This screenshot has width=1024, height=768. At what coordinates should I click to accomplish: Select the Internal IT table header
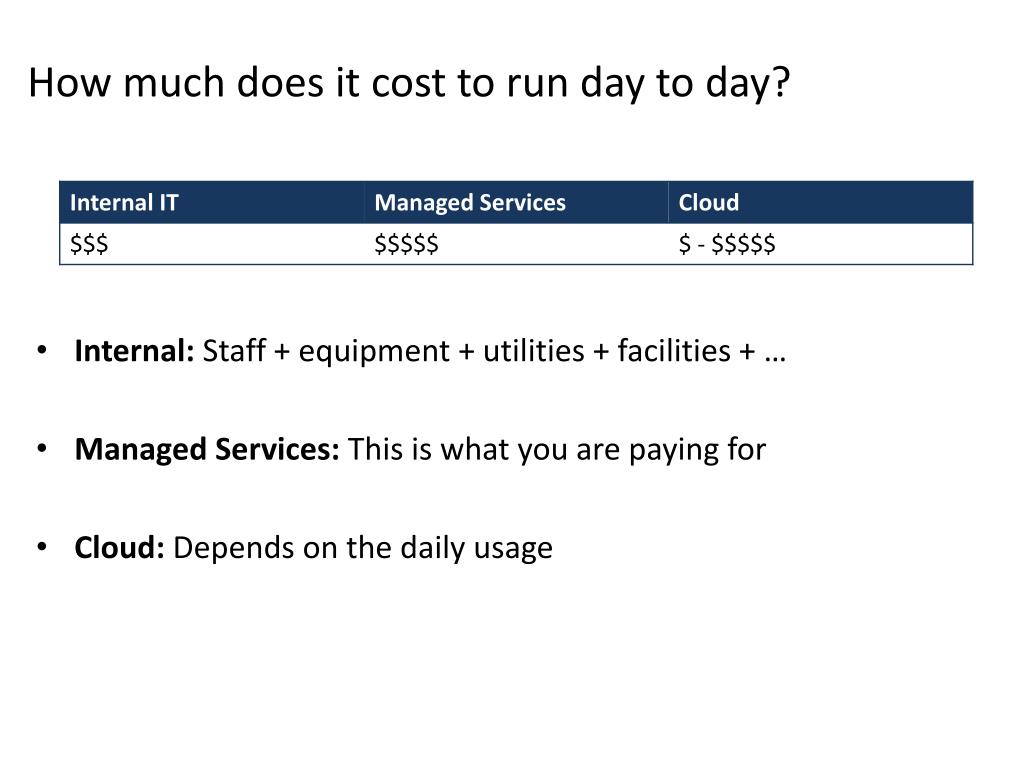[212, 202]
